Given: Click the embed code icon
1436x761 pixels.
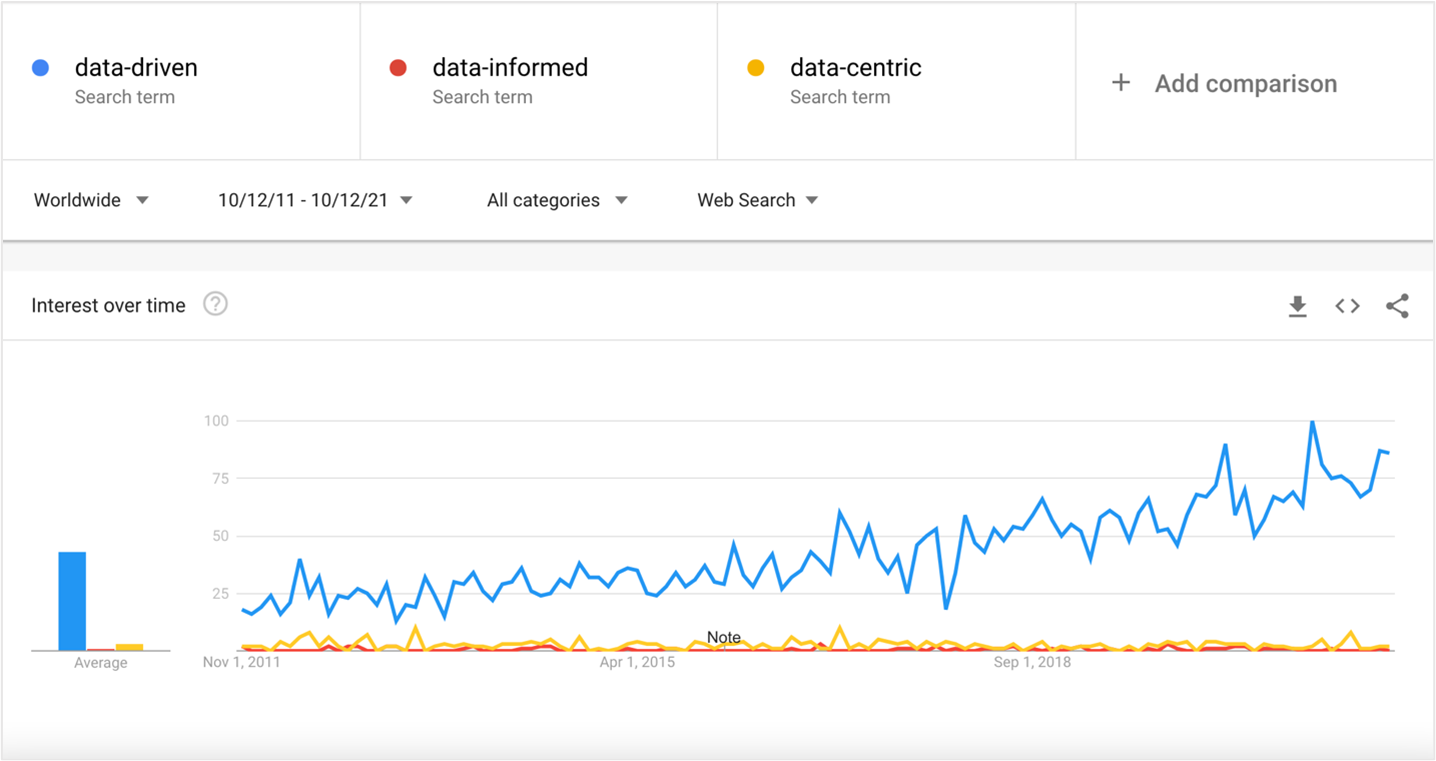Looking at the screenshot, I should (1347, 306).
